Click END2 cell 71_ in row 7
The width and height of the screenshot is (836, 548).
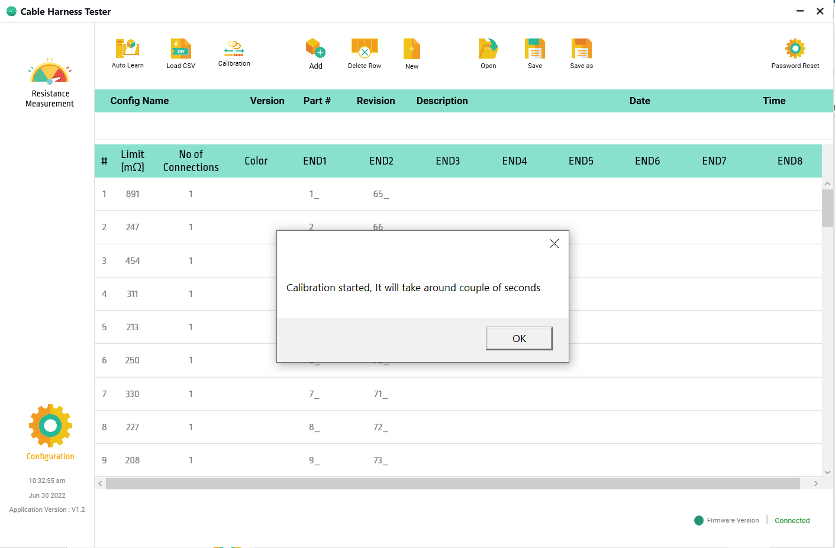click(381, 394)
